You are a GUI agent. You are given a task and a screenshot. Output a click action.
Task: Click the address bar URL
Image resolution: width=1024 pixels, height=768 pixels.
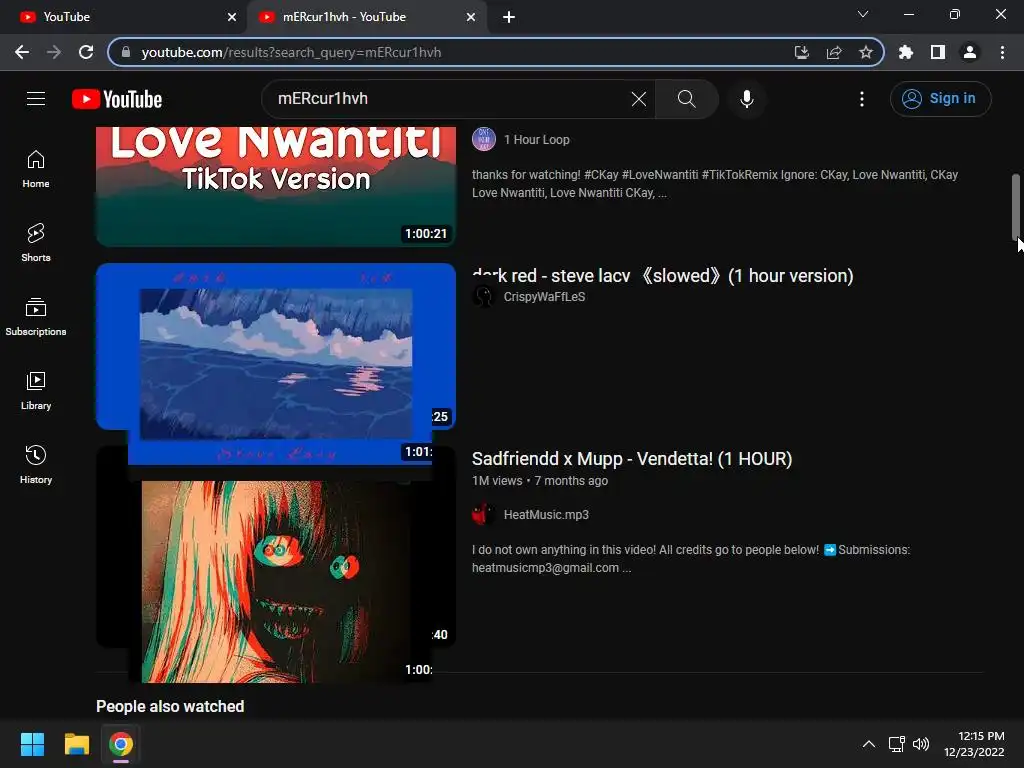pyautogui.click(x=291, y=52)
